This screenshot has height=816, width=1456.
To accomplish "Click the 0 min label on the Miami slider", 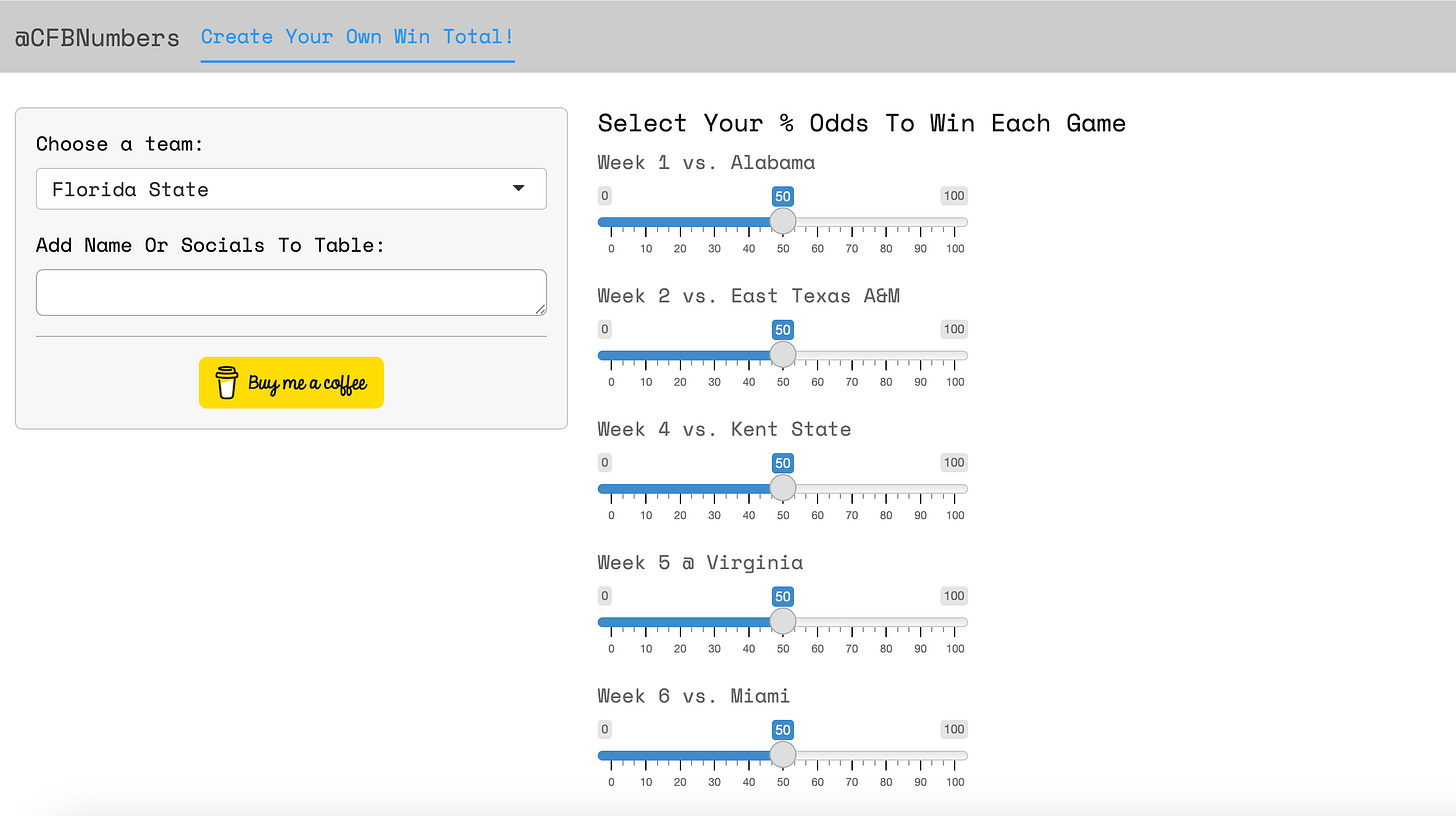I will click(x=605, y=729).
